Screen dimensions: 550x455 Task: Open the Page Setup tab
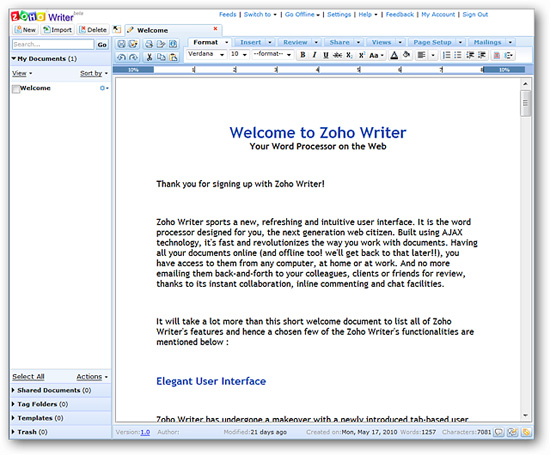tap(432, 42)
